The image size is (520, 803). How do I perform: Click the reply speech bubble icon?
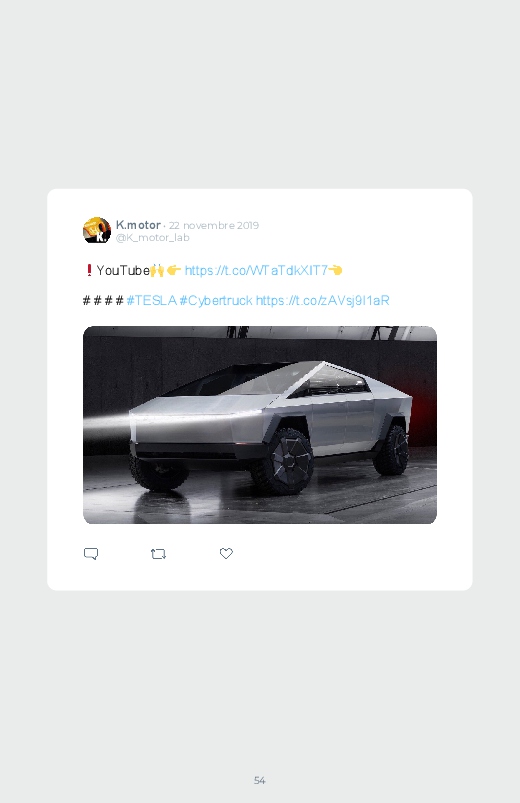click(91, 554)
